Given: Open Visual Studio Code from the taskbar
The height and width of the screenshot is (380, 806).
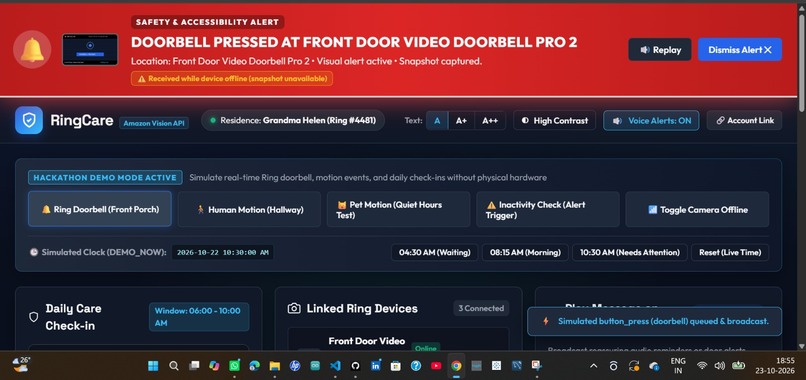Looking at the screenshot, I should coord(335,366).
